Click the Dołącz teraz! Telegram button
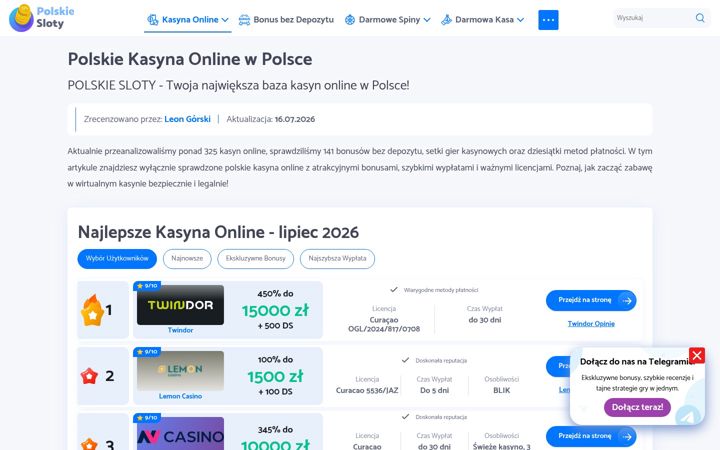 click(637, 407)
